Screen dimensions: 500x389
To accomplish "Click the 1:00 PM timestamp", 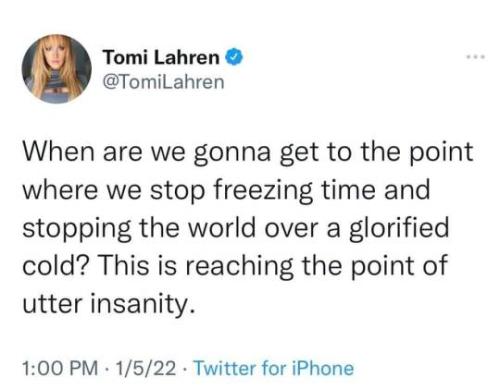I will (60, 369).
